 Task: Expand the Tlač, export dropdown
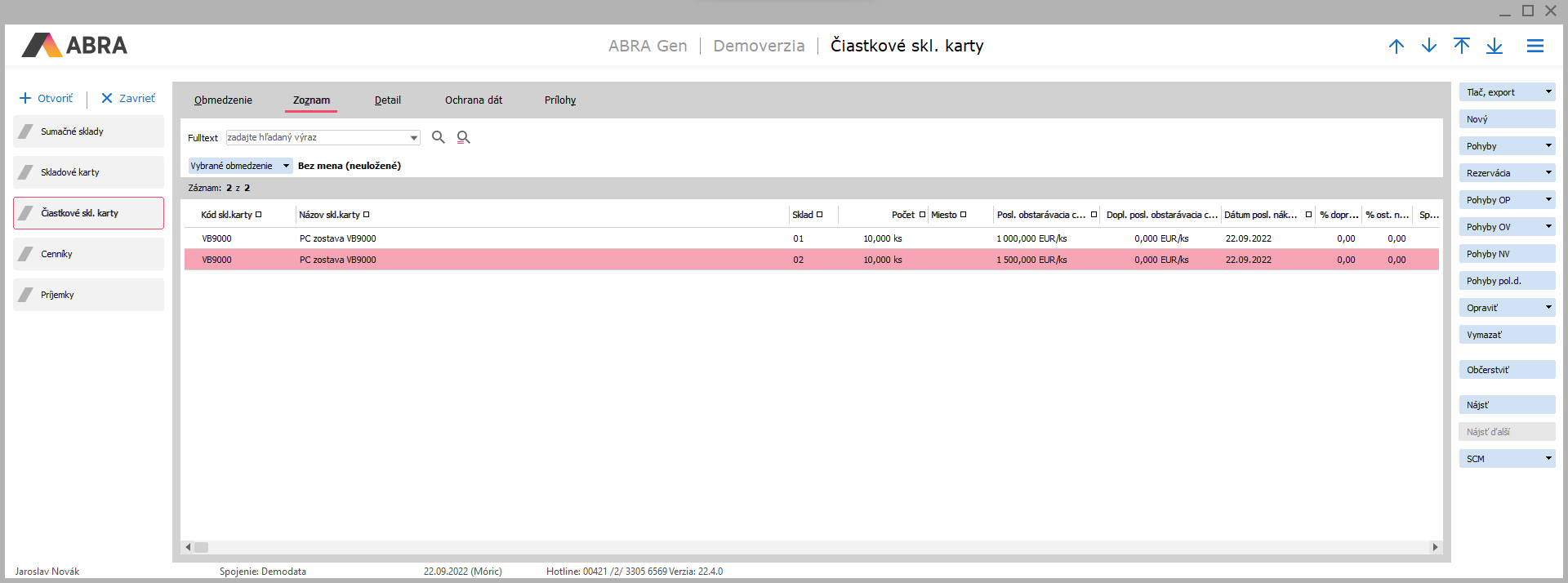click(x=1548, y=92)
